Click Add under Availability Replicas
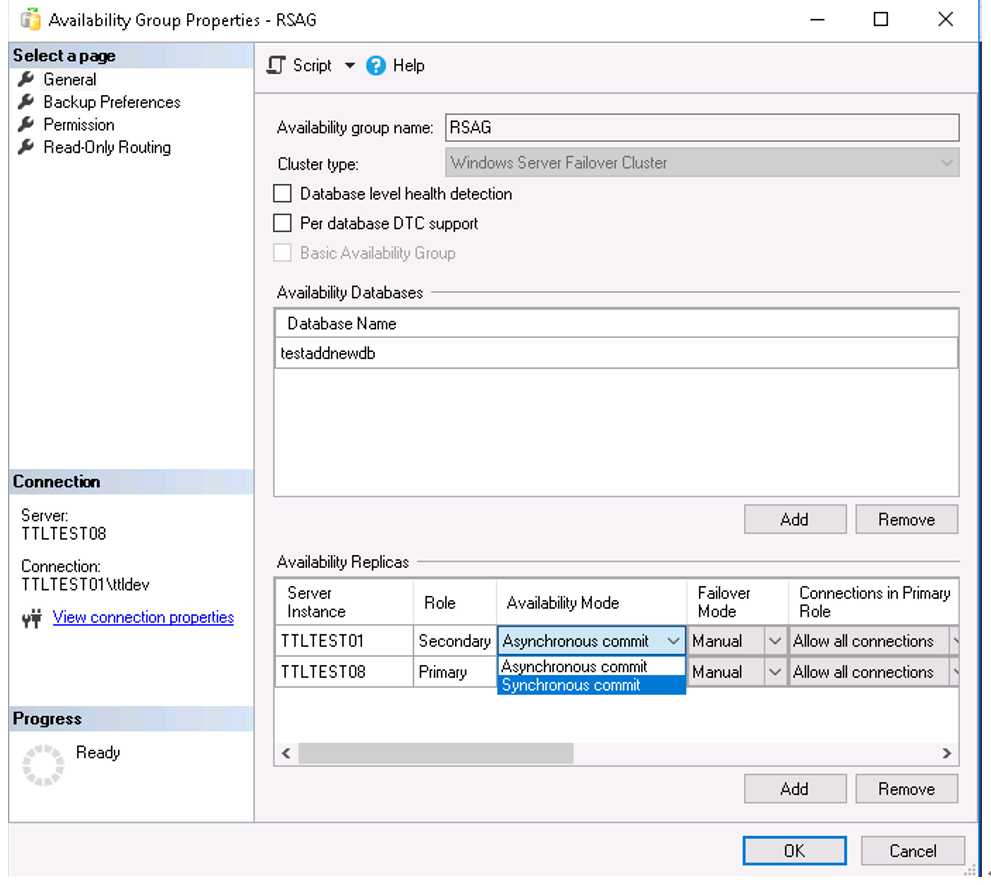Image resolution: width=991 pixels, height=885 pixels. coord(794,788)
